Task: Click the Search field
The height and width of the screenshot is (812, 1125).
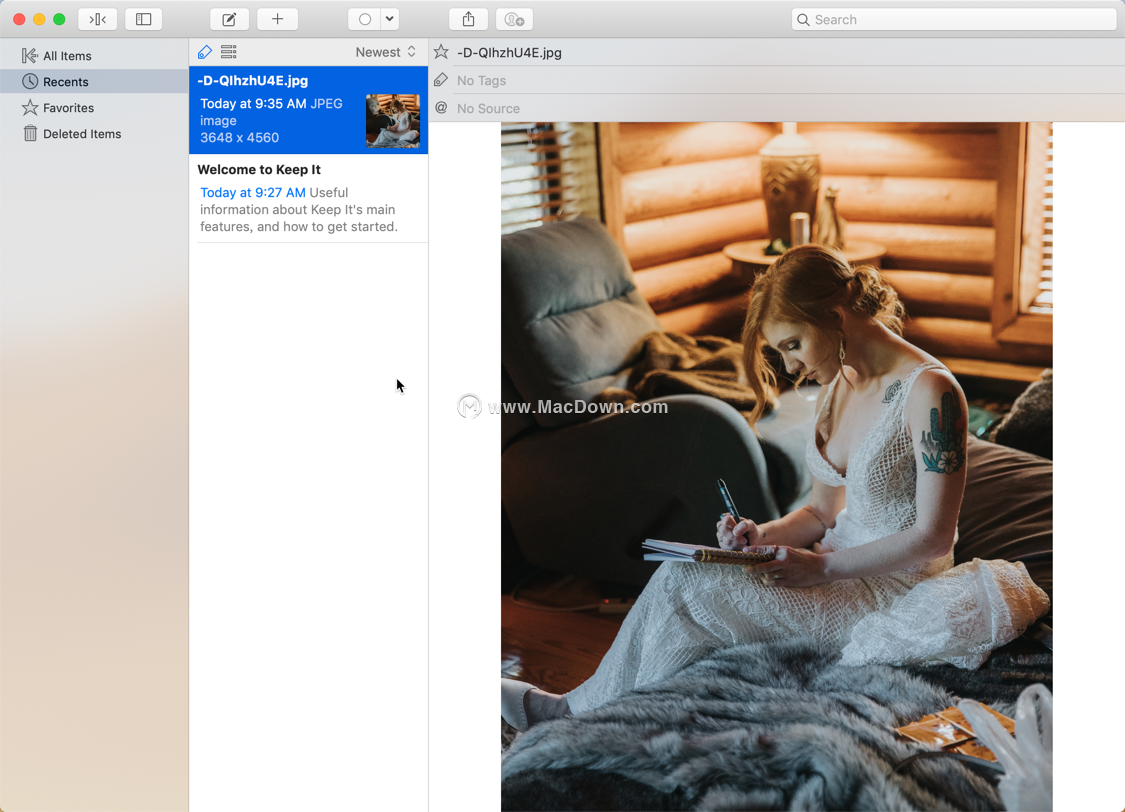Action: point(954,19)
